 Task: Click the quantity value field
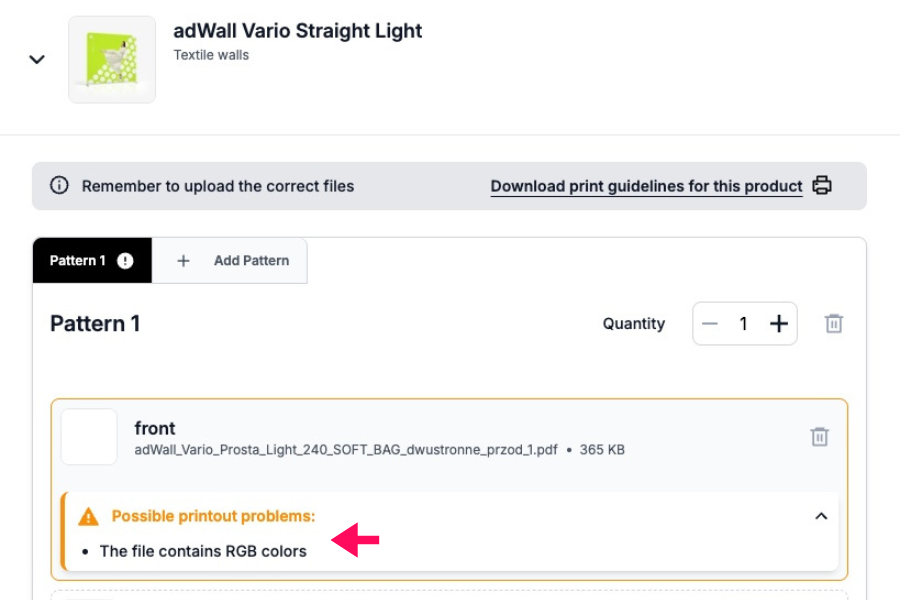(743, 324)
